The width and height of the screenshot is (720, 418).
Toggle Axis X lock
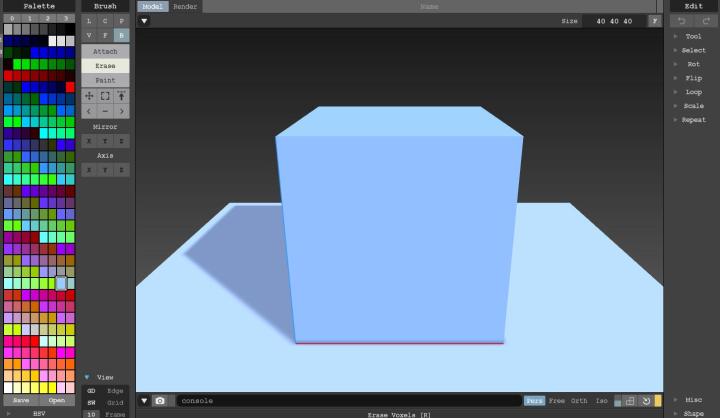pyautogui.click(x=89, y=170)
